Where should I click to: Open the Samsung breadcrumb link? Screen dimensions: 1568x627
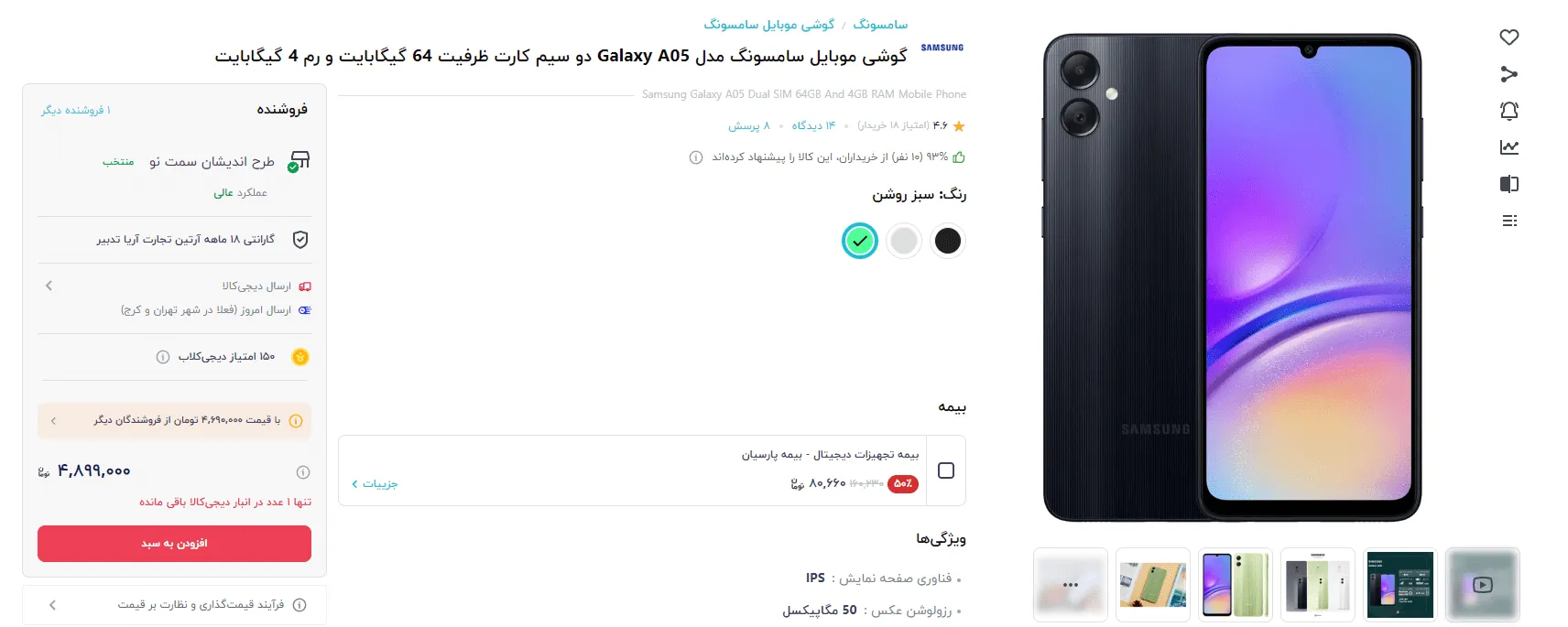[x=880, y=25]
